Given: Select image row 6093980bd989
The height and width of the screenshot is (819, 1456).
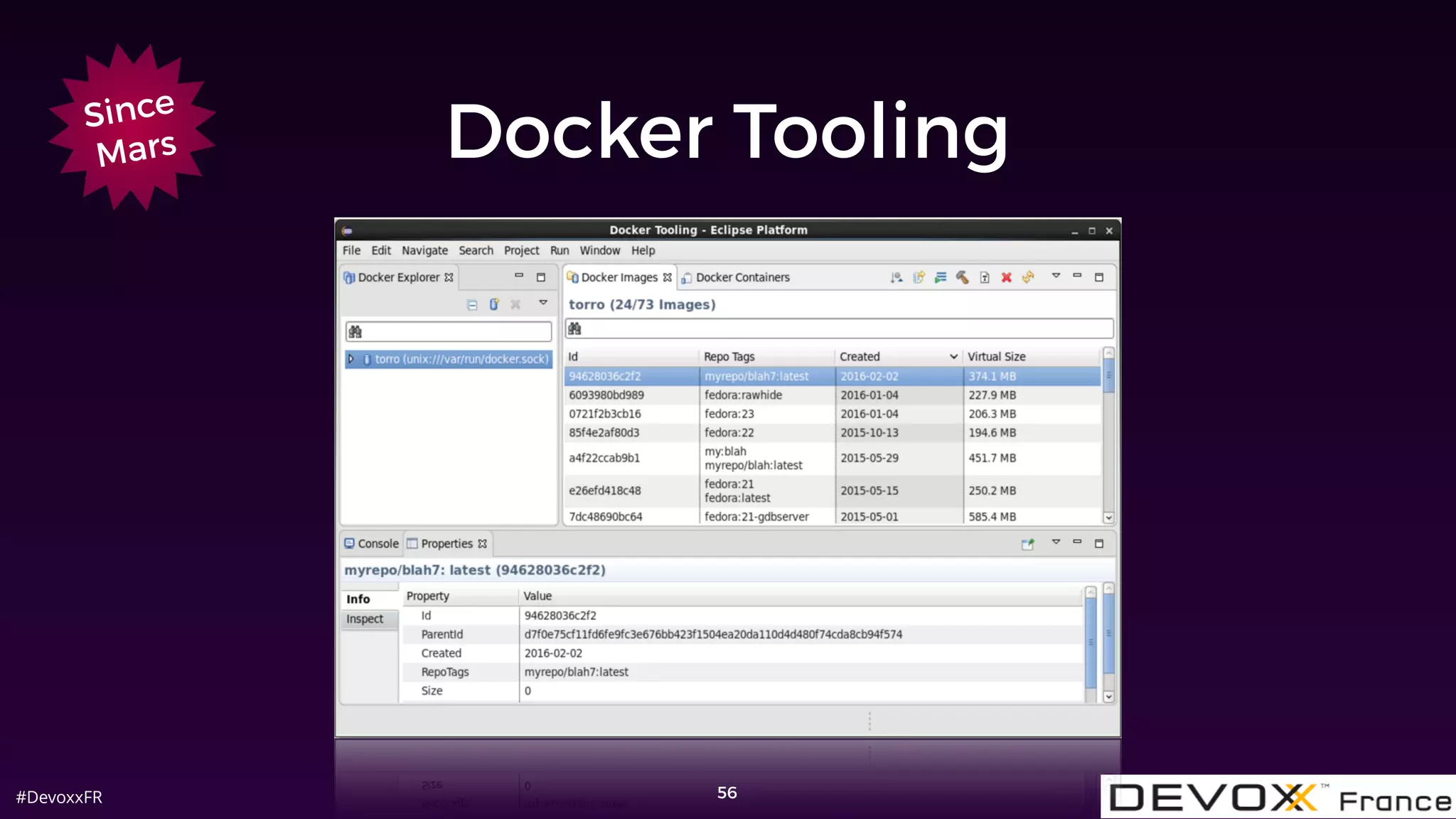Looking at the screenshot, I should pos(833,395).
